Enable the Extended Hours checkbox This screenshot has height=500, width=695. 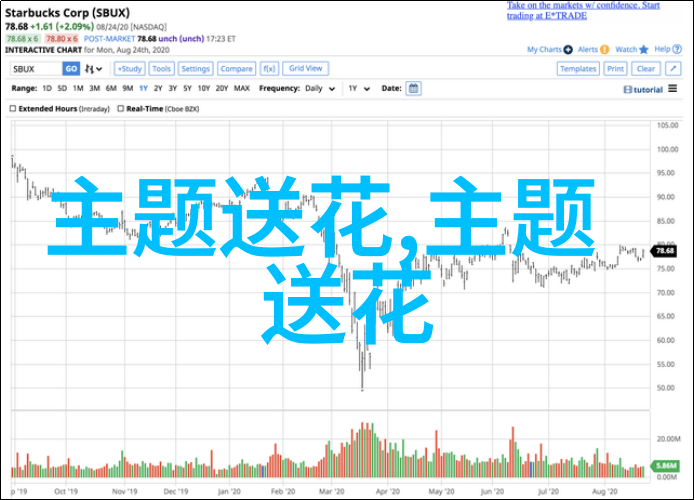pos(15,107)
